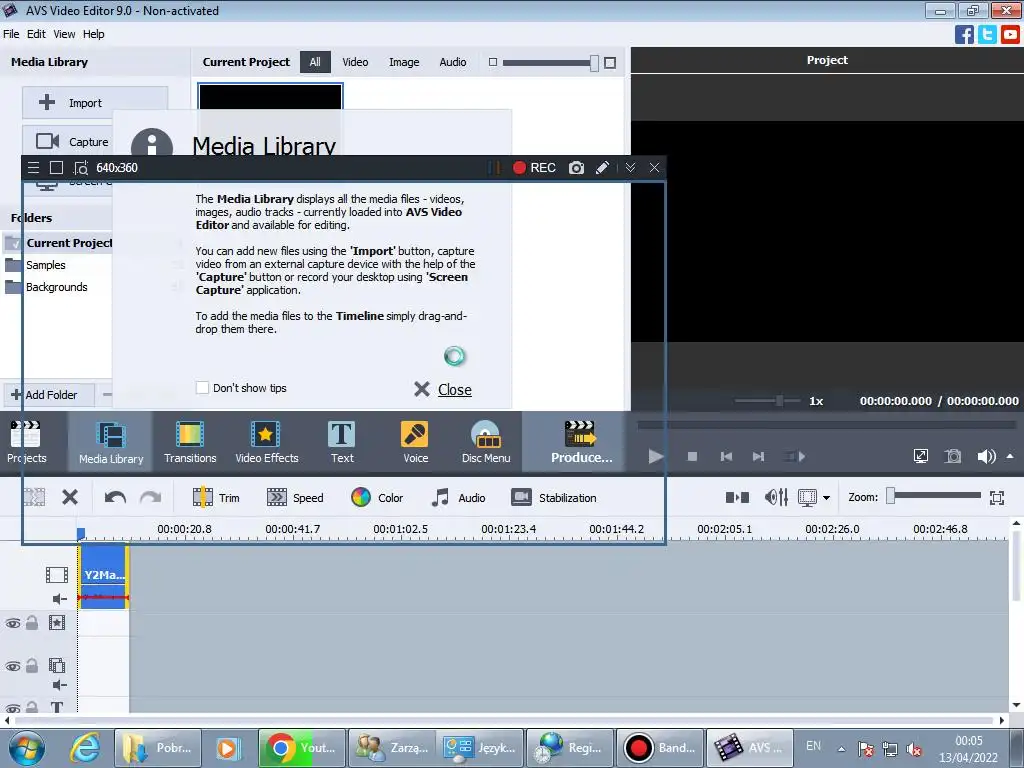
Task: Switch to the Image filter tab
Action: point(404,62)
